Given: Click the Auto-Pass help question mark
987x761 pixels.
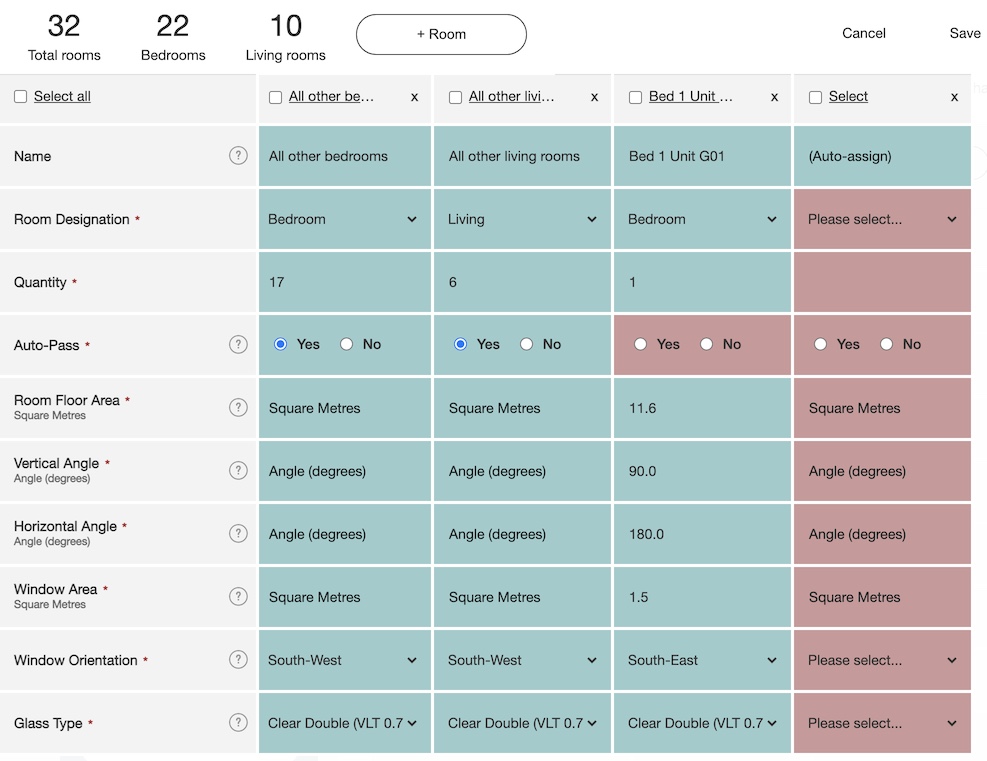Looking at the screenshot, I should point(238,344).
